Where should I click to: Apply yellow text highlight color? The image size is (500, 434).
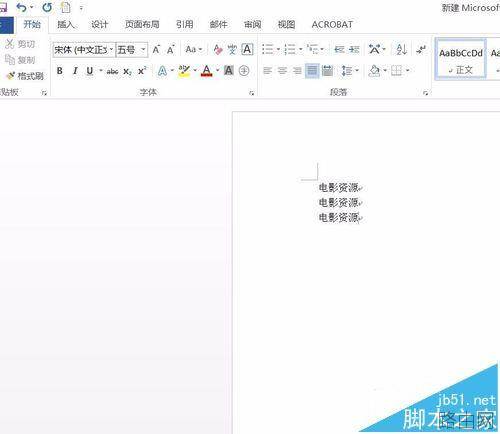pos(184,71)
